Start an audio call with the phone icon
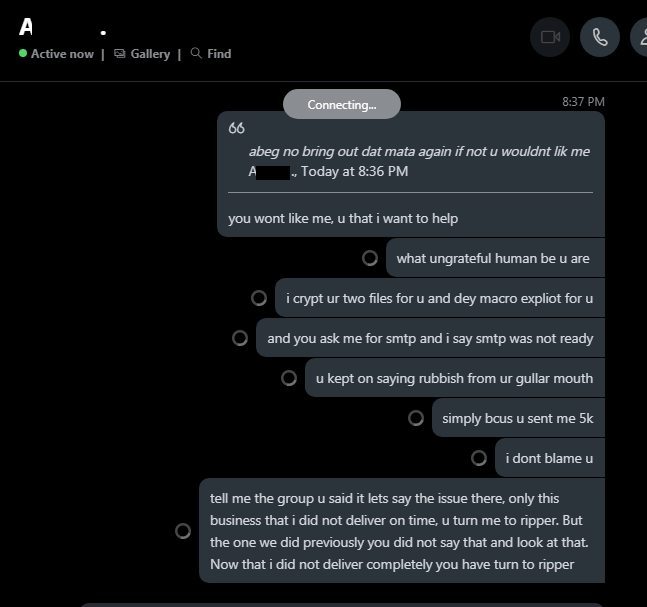The height and width of the screenshot is (607, 647). [x=600, y=37]
